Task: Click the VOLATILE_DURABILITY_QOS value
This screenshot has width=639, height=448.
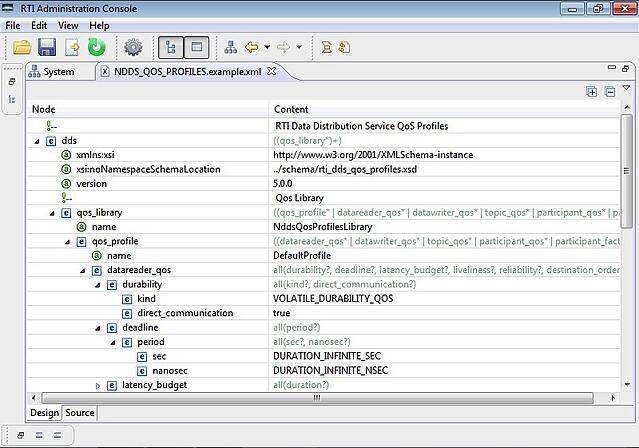Action: pos(333,298)
